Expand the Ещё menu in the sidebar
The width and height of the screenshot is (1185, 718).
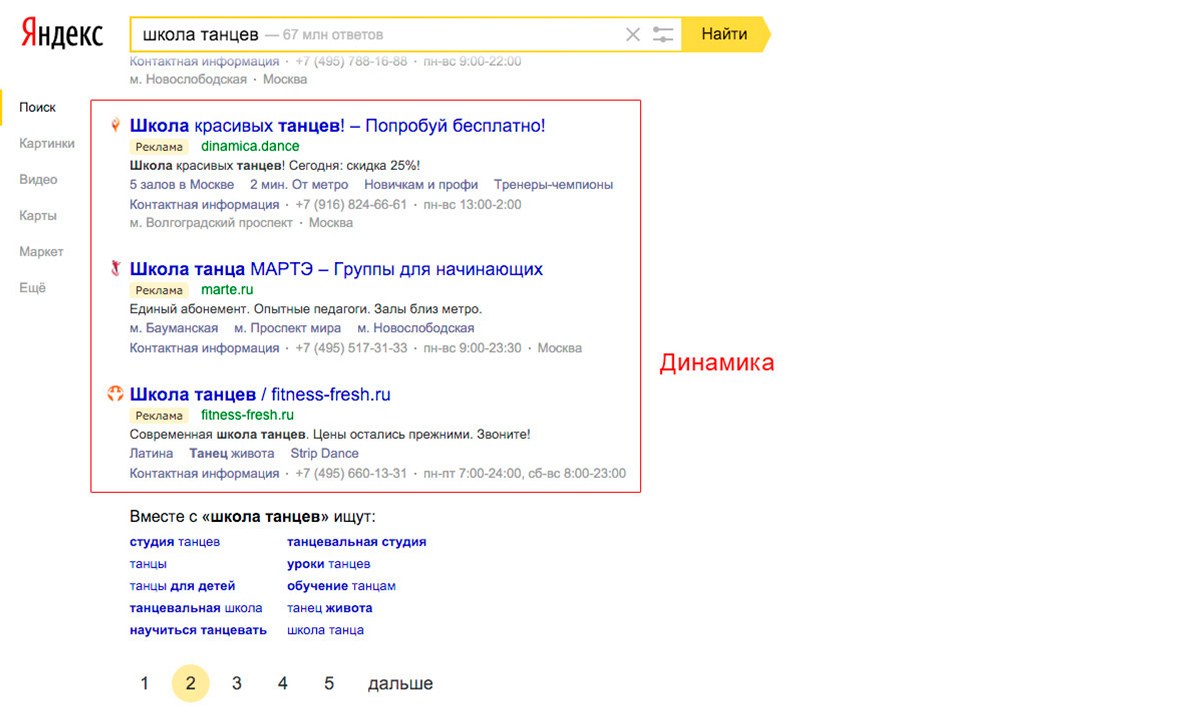tap(33, 288)
